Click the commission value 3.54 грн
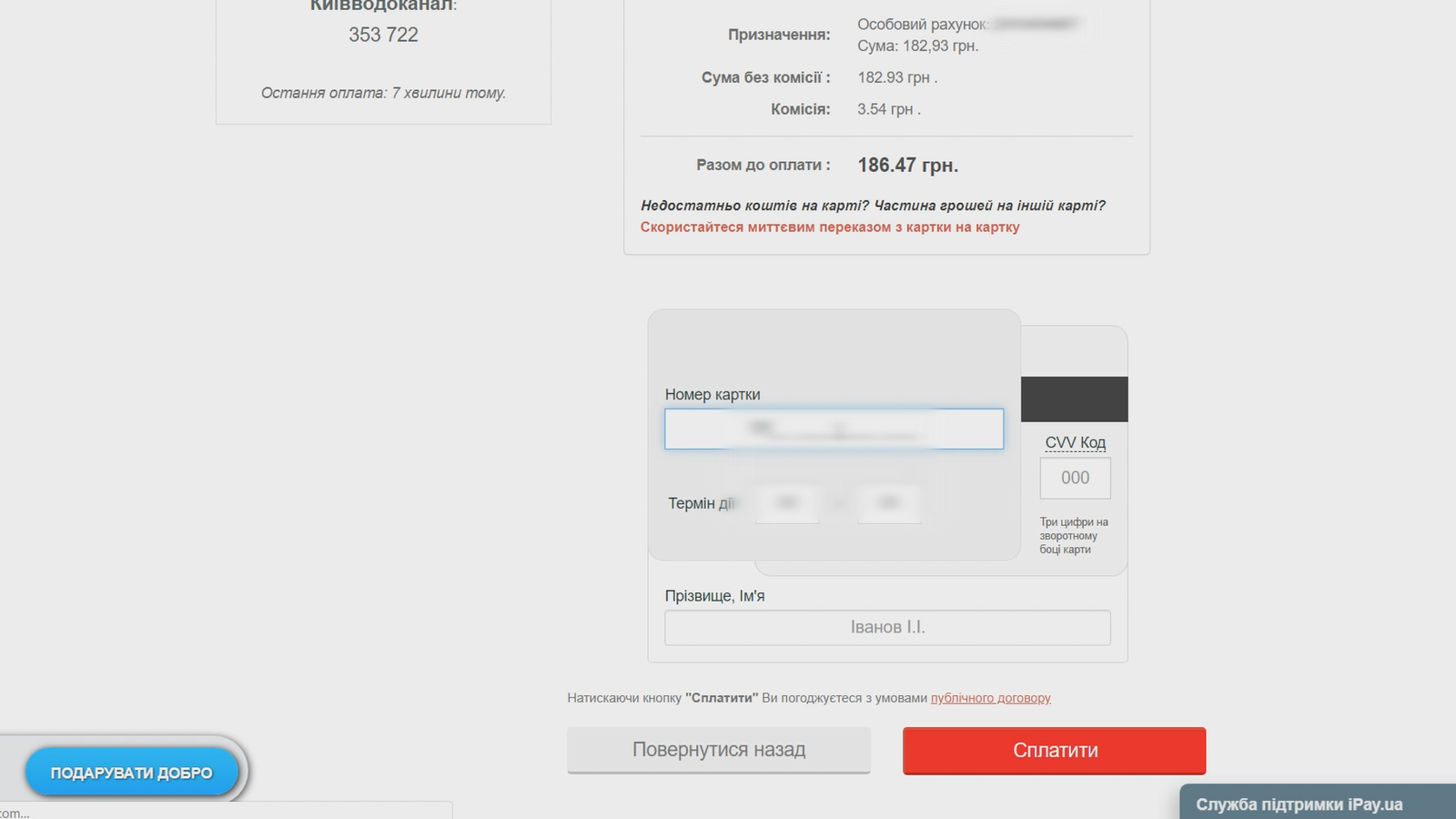Screen dimensions: 1456x819 coord(888,109)
